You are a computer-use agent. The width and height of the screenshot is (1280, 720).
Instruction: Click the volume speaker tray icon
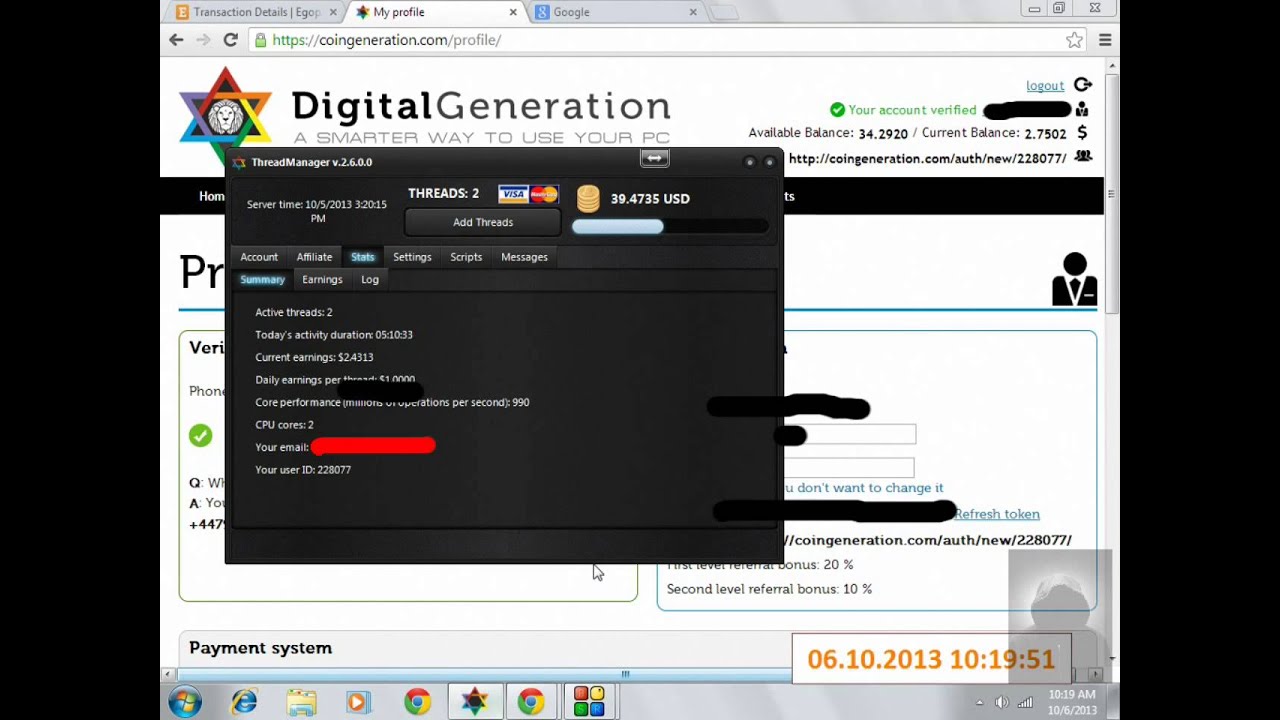(x=1002, y=702)
